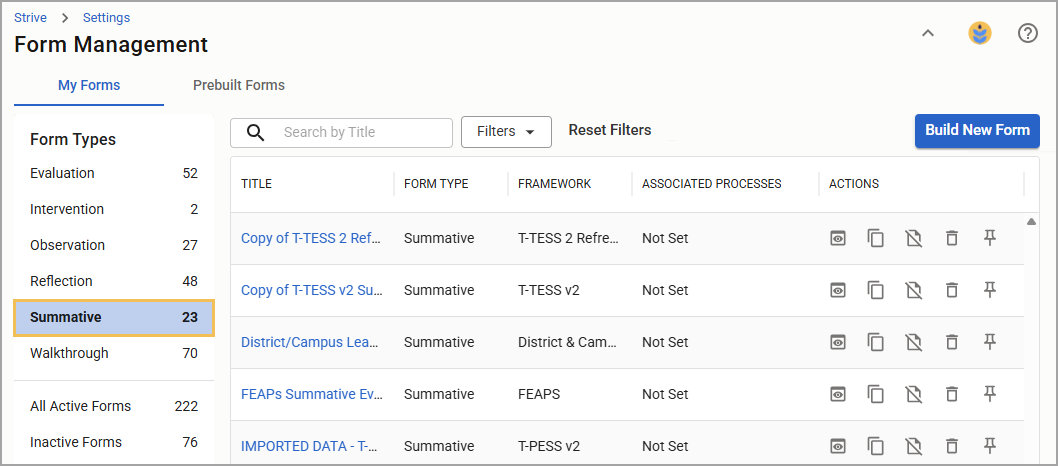Click the FEAPS framework cell
Image resolution: width=1058 pixels, height=466 pixels.
539,394
